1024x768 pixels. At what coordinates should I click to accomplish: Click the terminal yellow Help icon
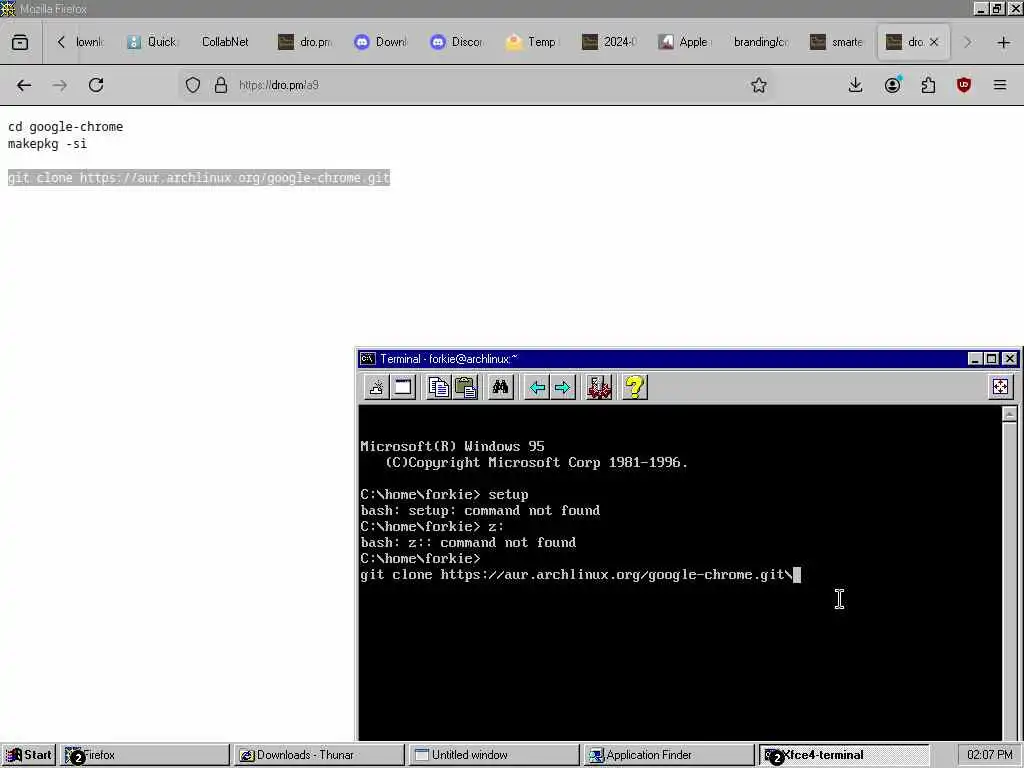click(635, 387)
